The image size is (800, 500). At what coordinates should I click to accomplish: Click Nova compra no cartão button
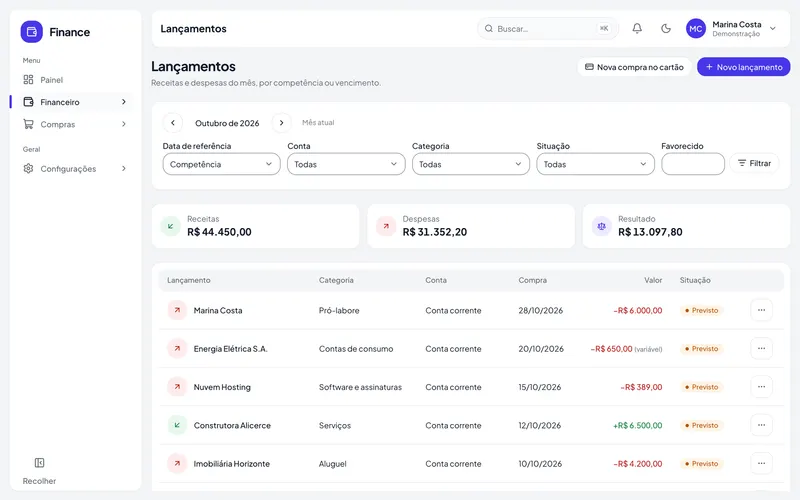coord(634,67)
